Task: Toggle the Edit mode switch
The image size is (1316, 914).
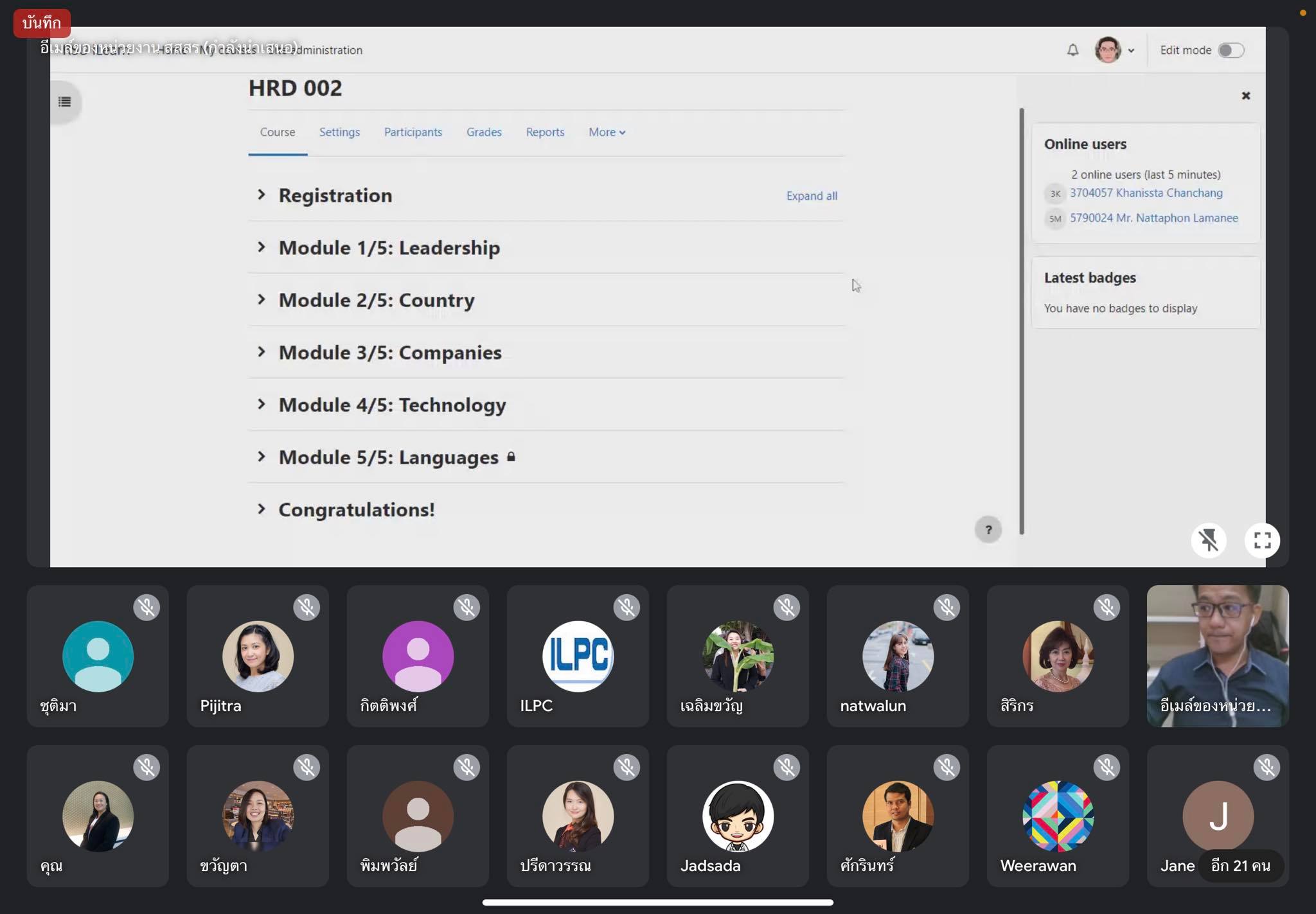Action: [x=1231, y=50]
